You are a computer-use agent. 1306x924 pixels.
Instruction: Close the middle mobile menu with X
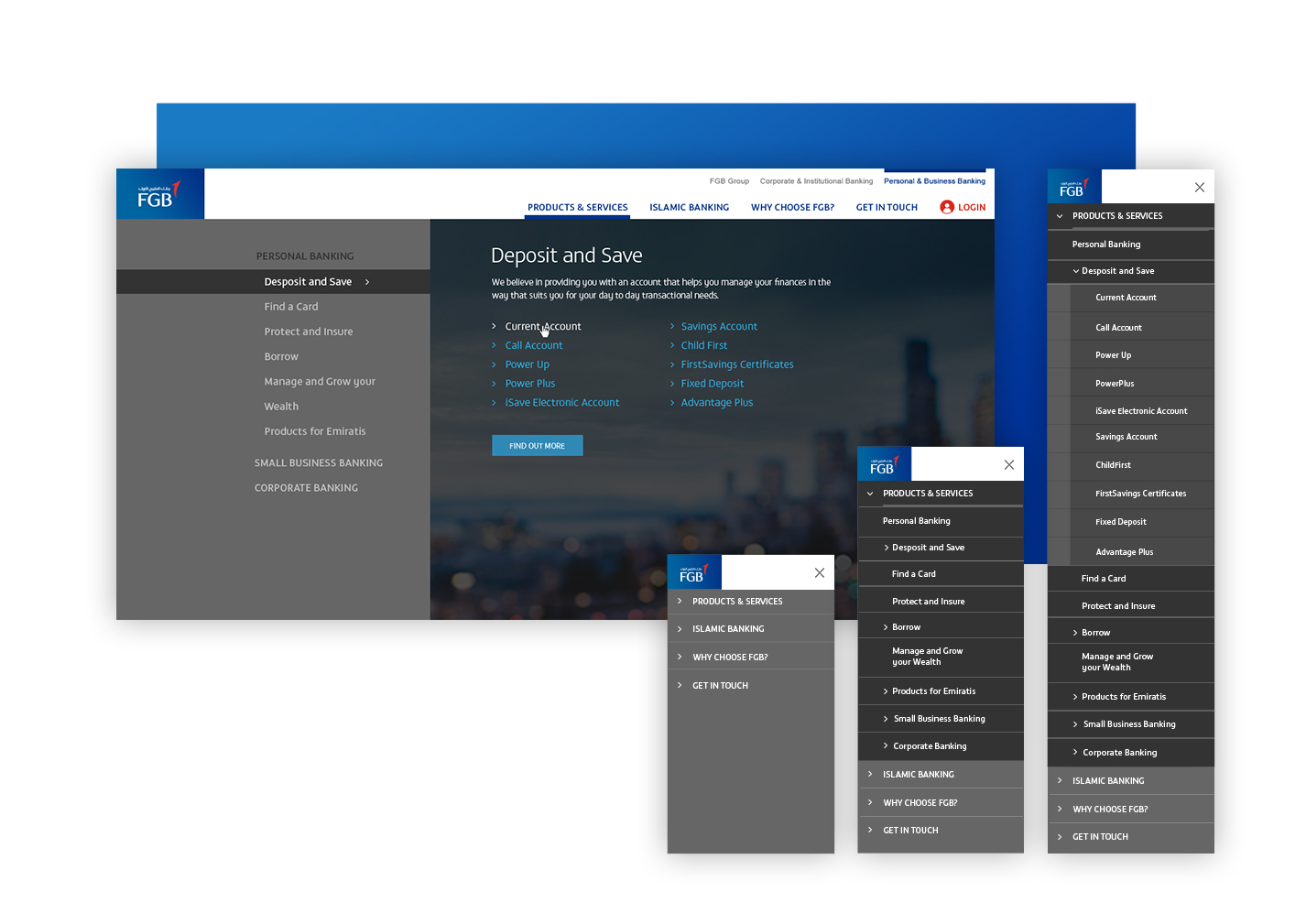point(1008,465)
